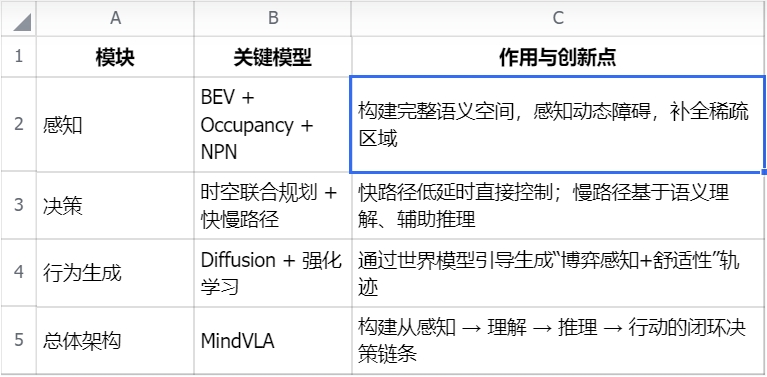Select the 时空联合规划 + 快慢路径 cell
The height and width of the screenshot is (377, 767).
pos(273,205)
